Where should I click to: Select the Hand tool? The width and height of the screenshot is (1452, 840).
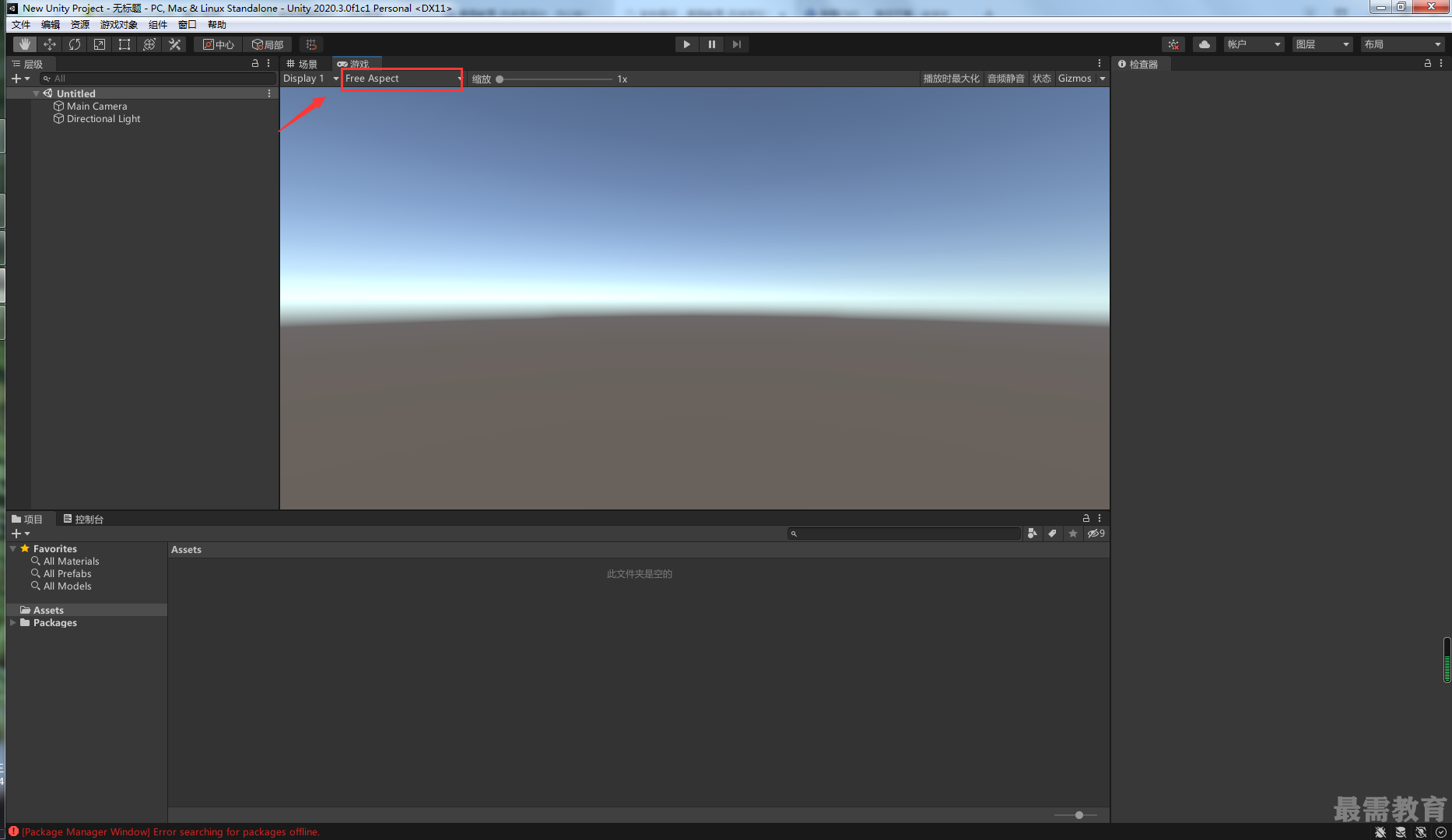tap(25, 44)
